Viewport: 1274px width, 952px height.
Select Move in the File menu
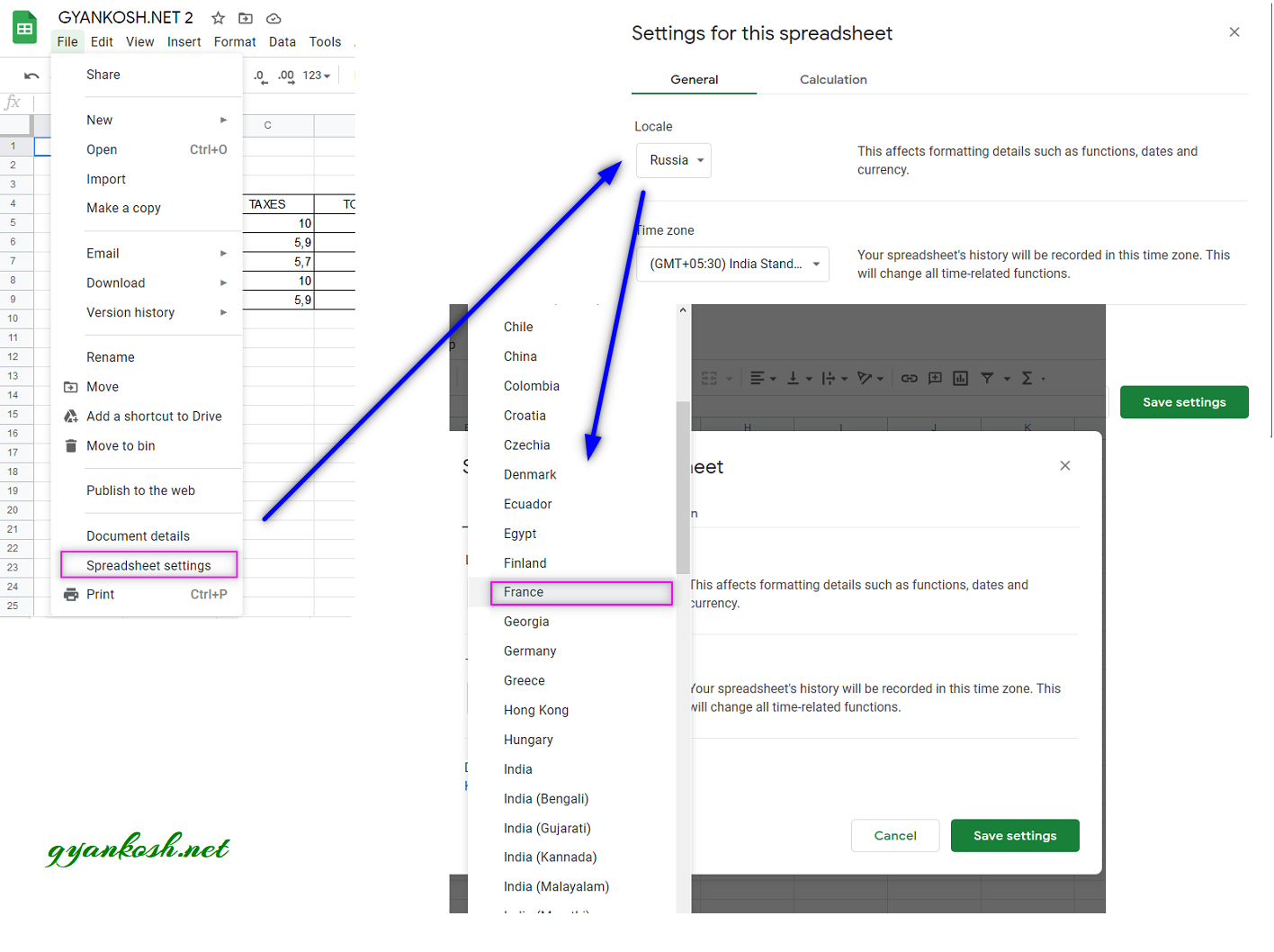pos(147,387)
